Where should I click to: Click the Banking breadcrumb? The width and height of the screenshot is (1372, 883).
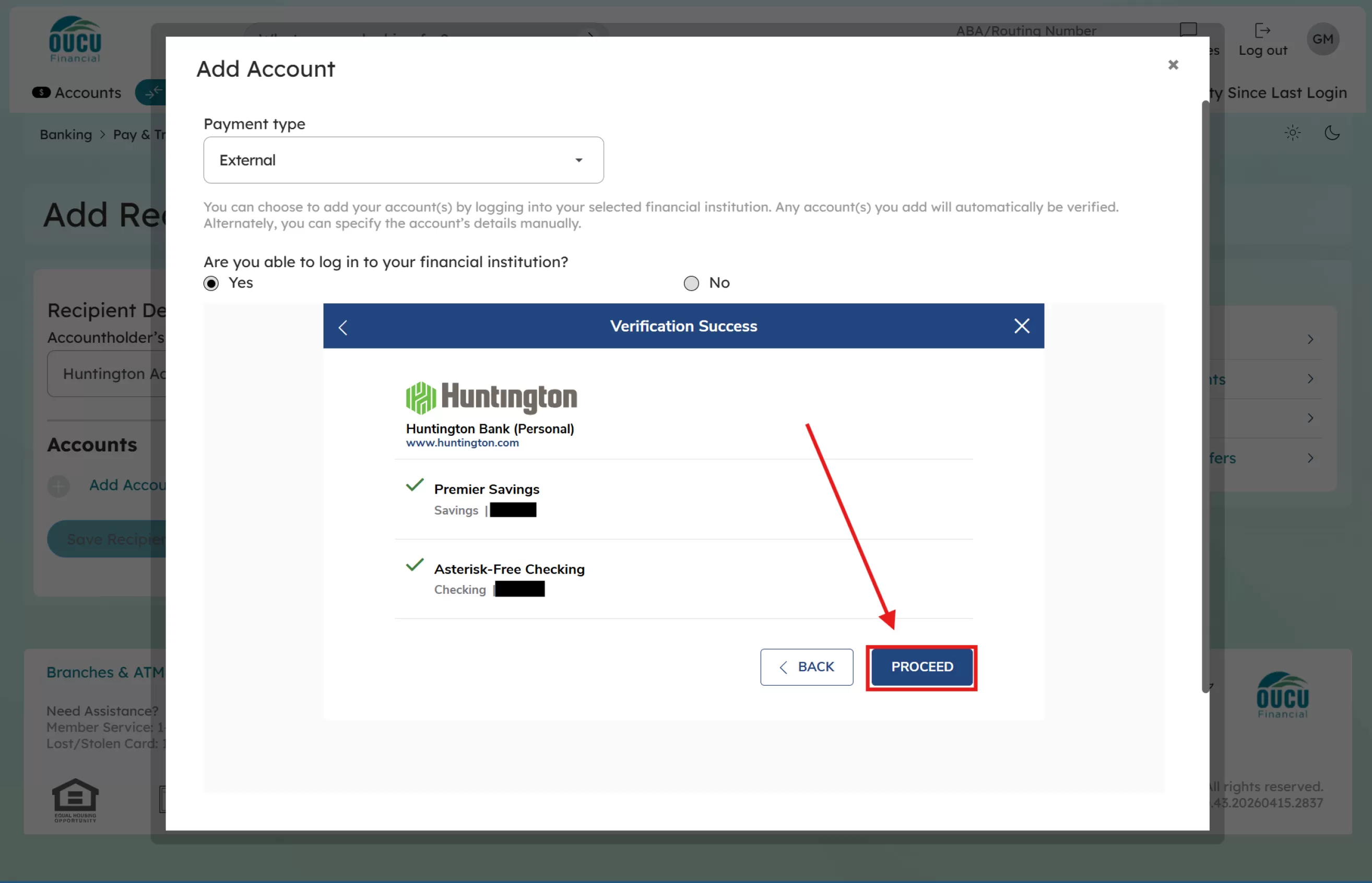pos(65,134)
